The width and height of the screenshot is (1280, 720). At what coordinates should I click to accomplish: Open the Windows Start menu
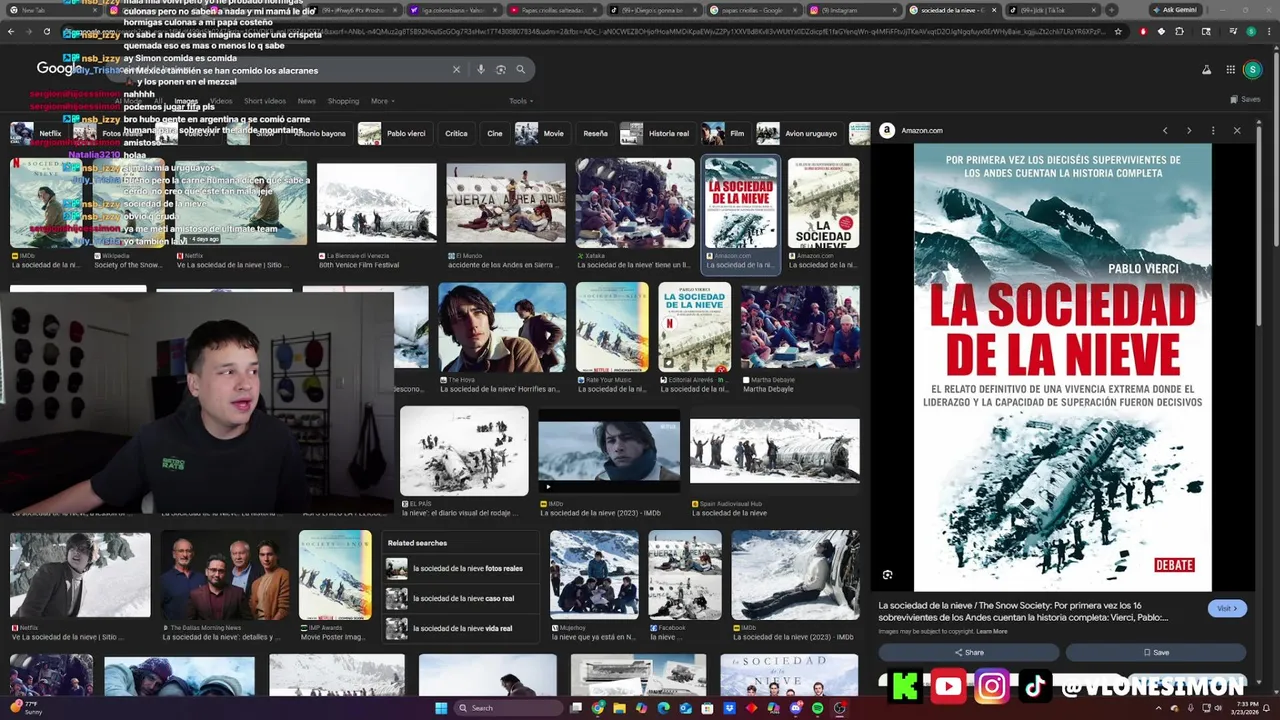pyautogui.click(x=441, y=708)
